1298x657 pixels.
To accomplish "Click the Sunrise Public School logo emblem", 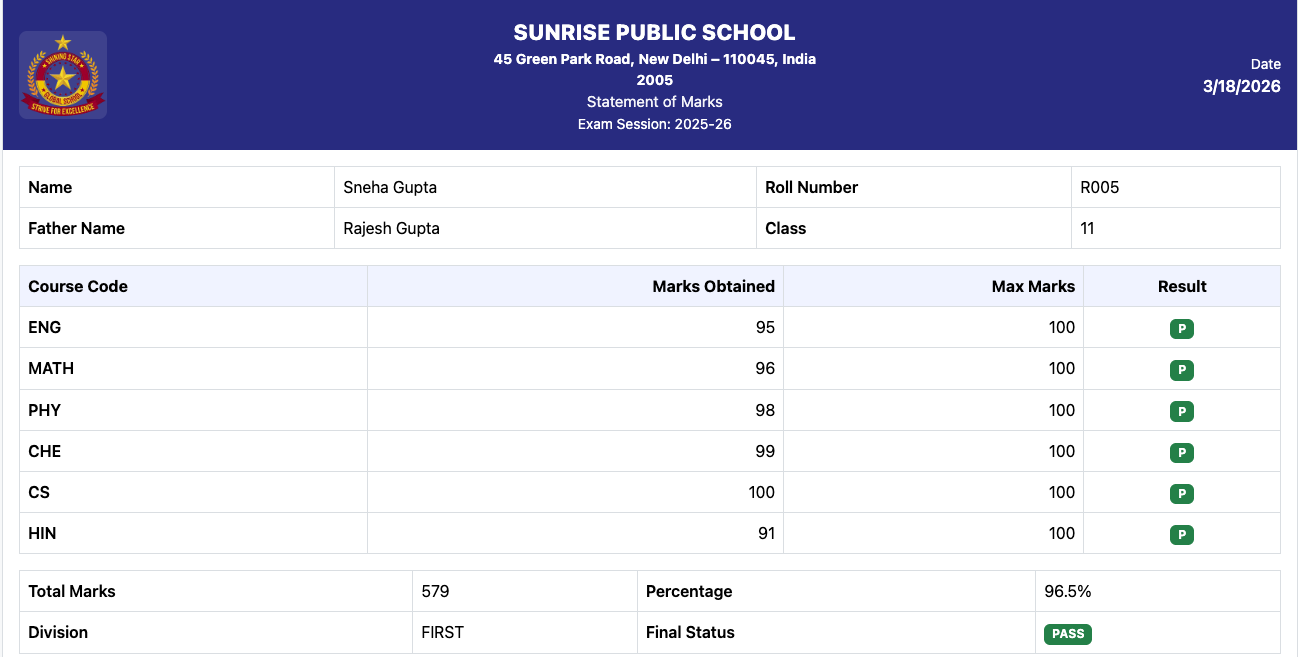I will click(x=63, y=75).
